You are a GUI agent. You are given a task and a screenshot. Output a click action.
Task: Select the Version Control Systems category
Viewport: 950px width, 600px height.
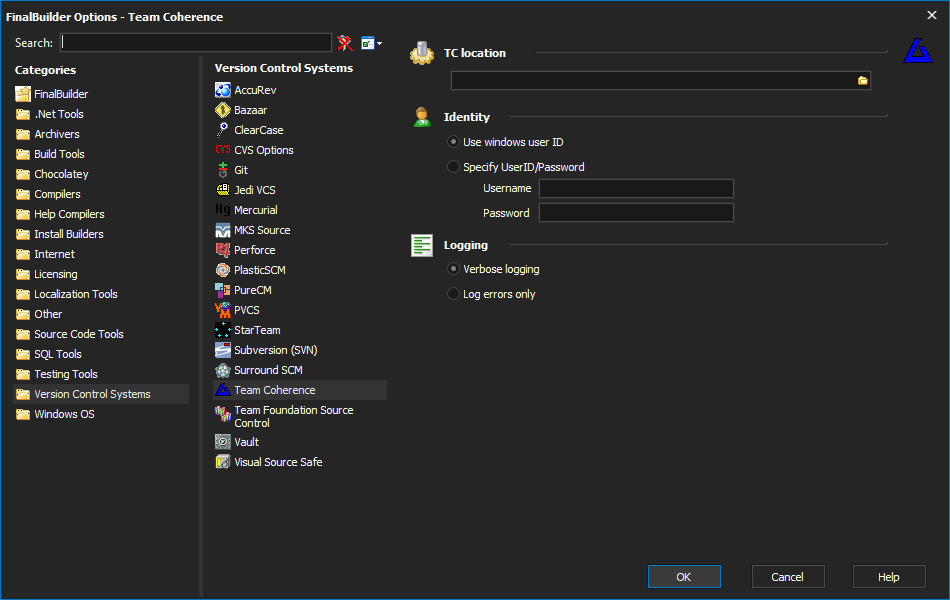pos(101,394)
